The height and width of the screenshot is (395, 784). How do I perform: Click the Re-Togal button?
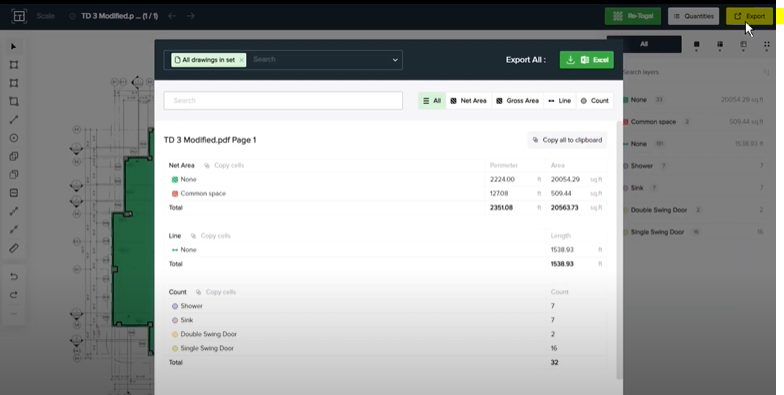632,16
